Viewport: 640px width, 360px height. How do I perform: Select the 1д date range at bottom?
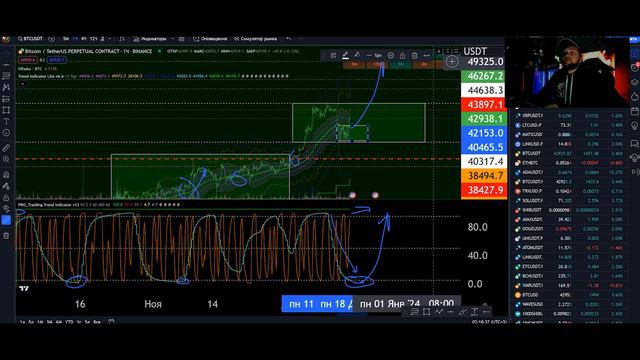[x=22, y=322]
